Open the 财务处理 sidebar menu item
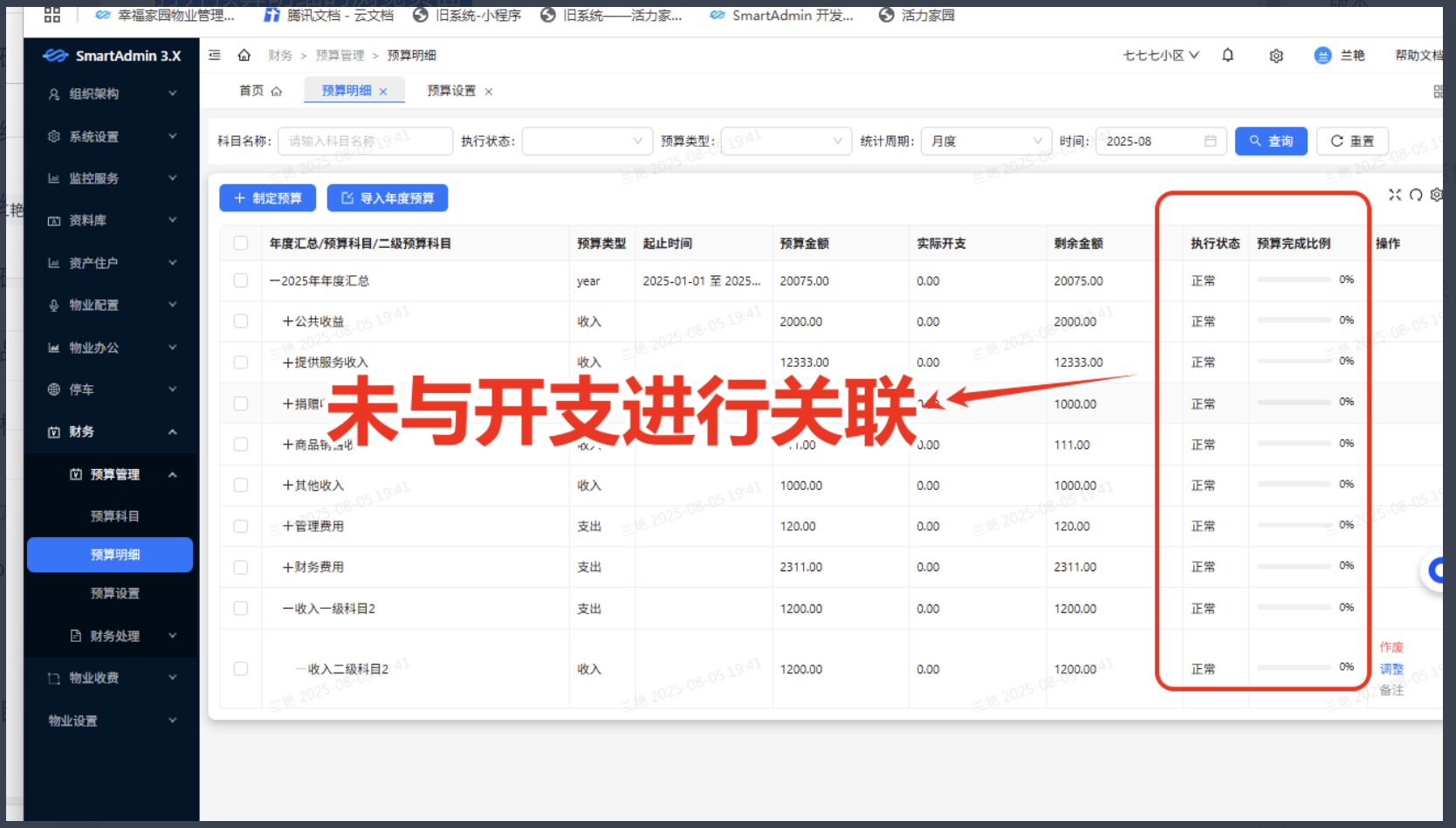 [115, 636]
